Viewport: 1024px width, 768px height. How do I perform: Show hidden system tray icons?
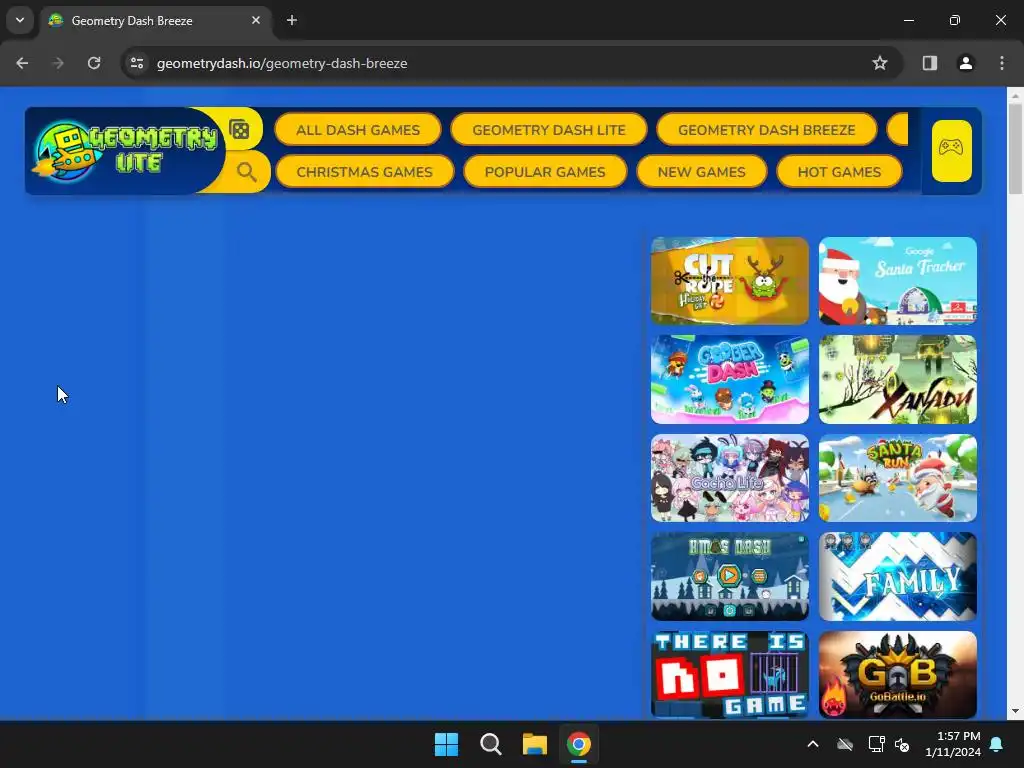(813, 744)
